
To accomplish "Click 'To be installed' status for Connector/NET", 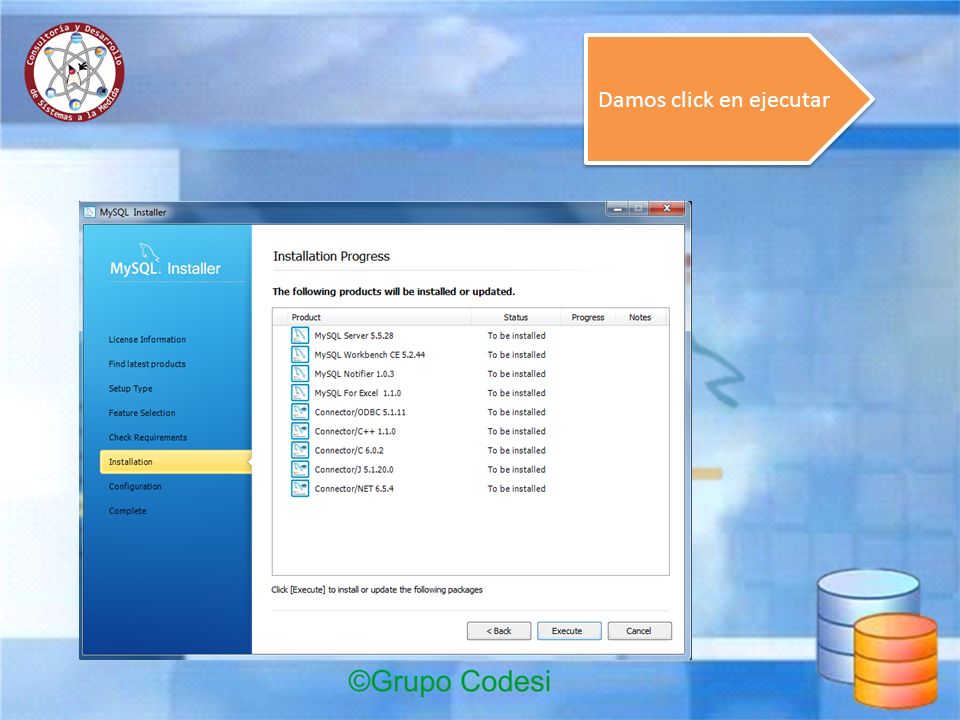I will coord(516,489).
